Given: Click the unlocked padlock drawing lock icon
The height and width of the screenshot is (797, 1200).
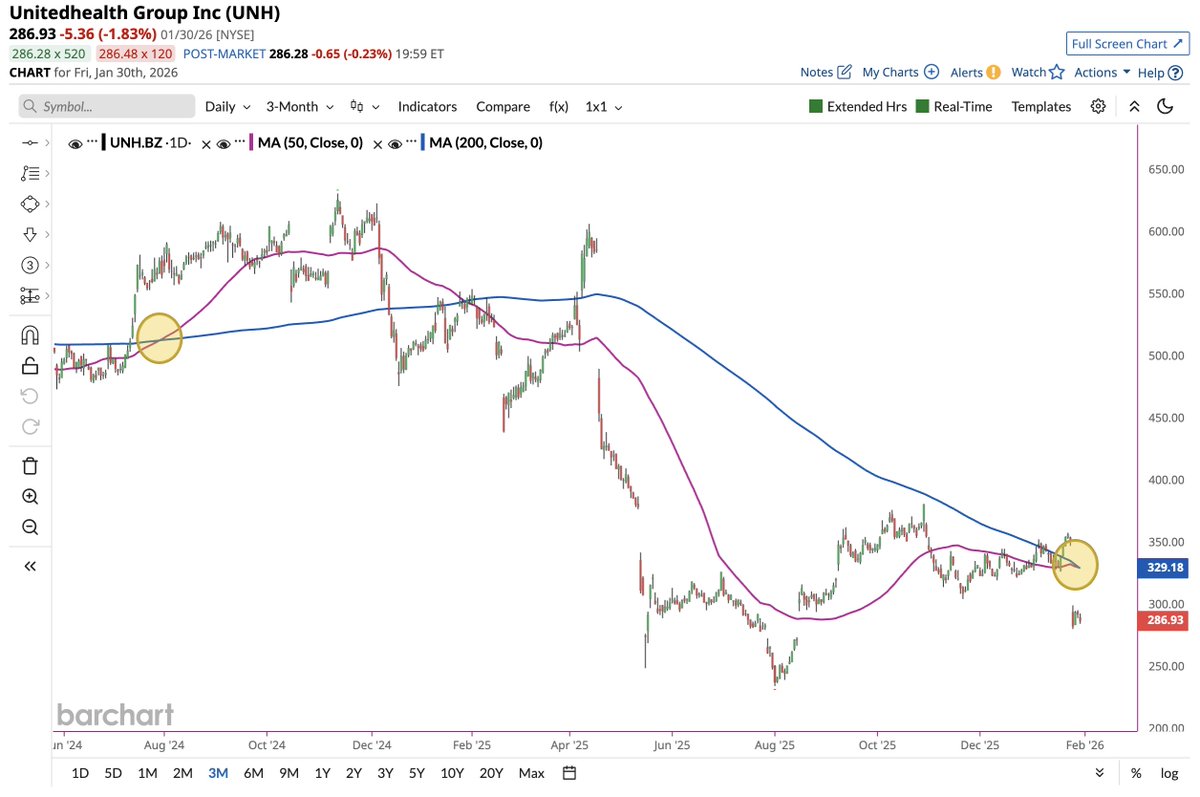Looking at the screenshot, I should coord(30,366).
